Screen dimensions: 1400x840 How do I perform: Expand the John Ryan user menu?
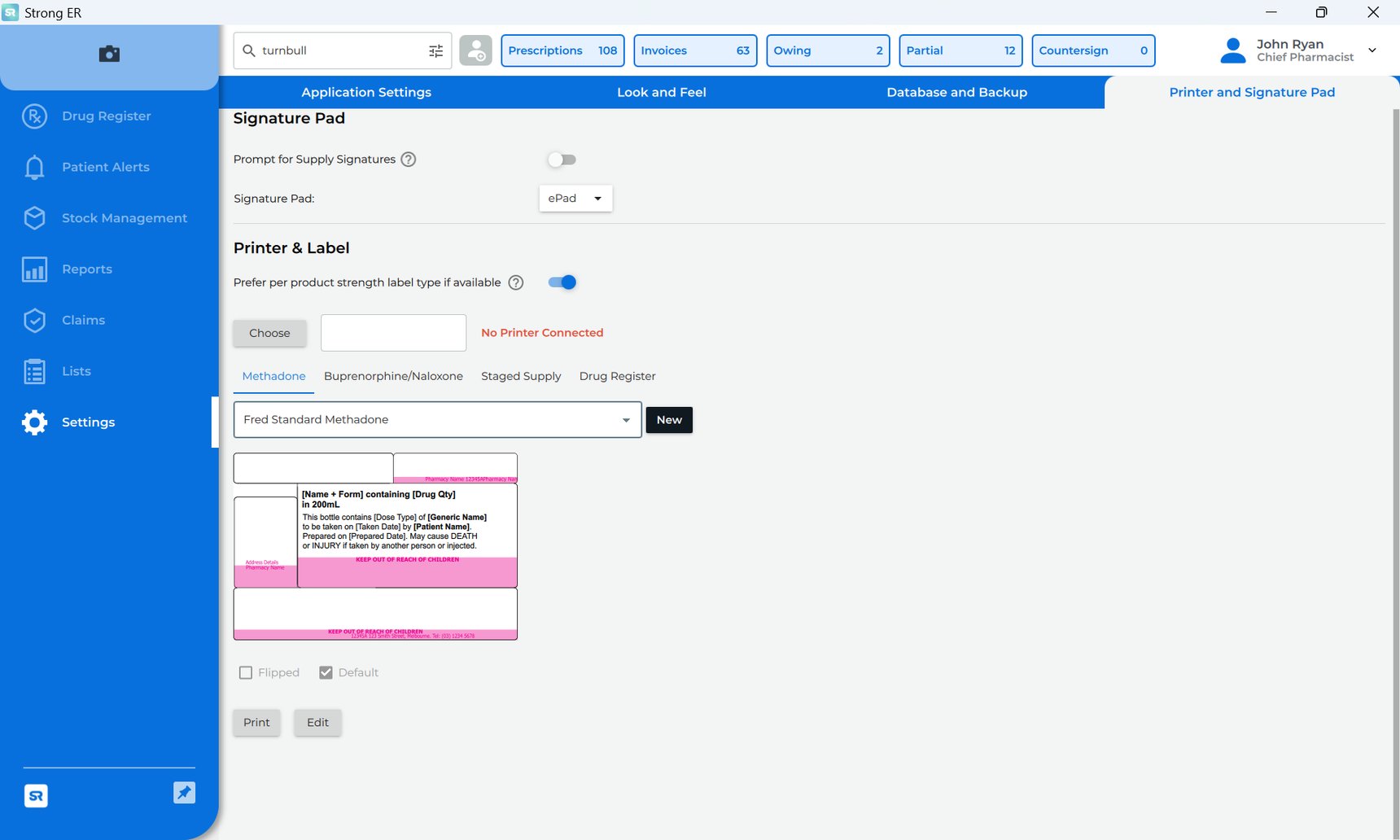1372,50
